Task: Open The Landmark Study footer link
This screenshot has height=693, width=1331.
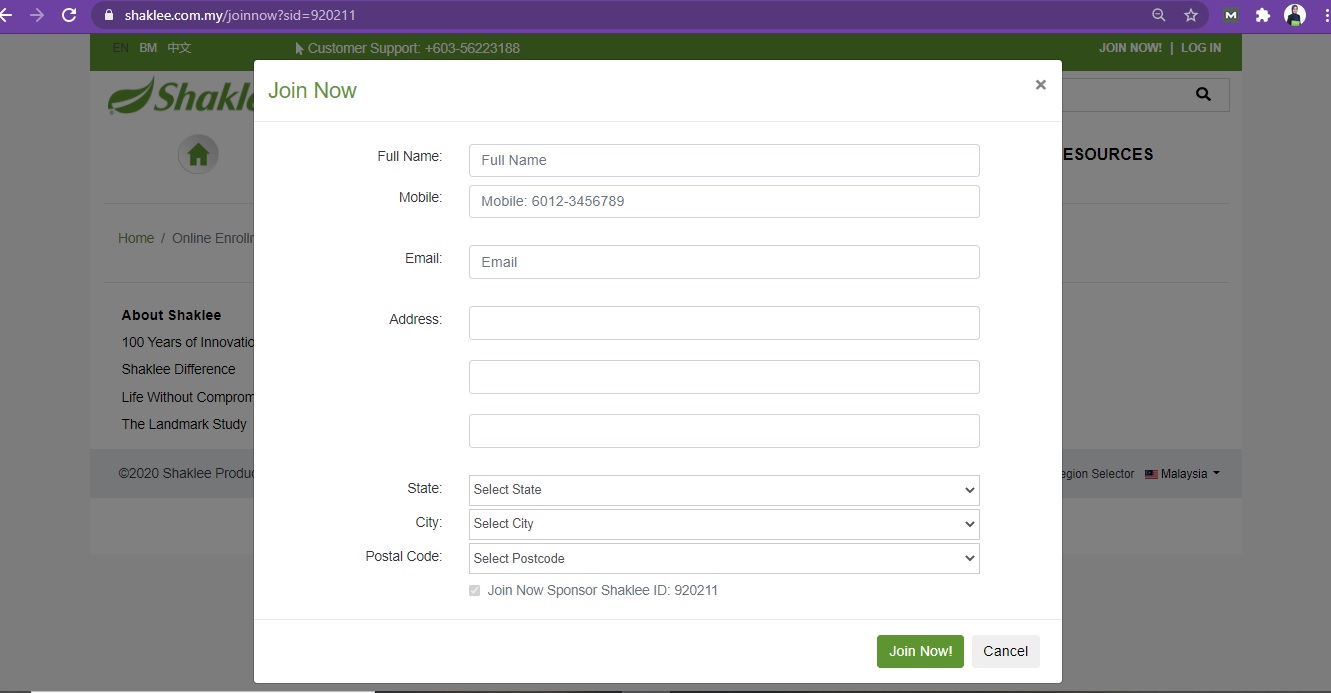Action: 184,424
